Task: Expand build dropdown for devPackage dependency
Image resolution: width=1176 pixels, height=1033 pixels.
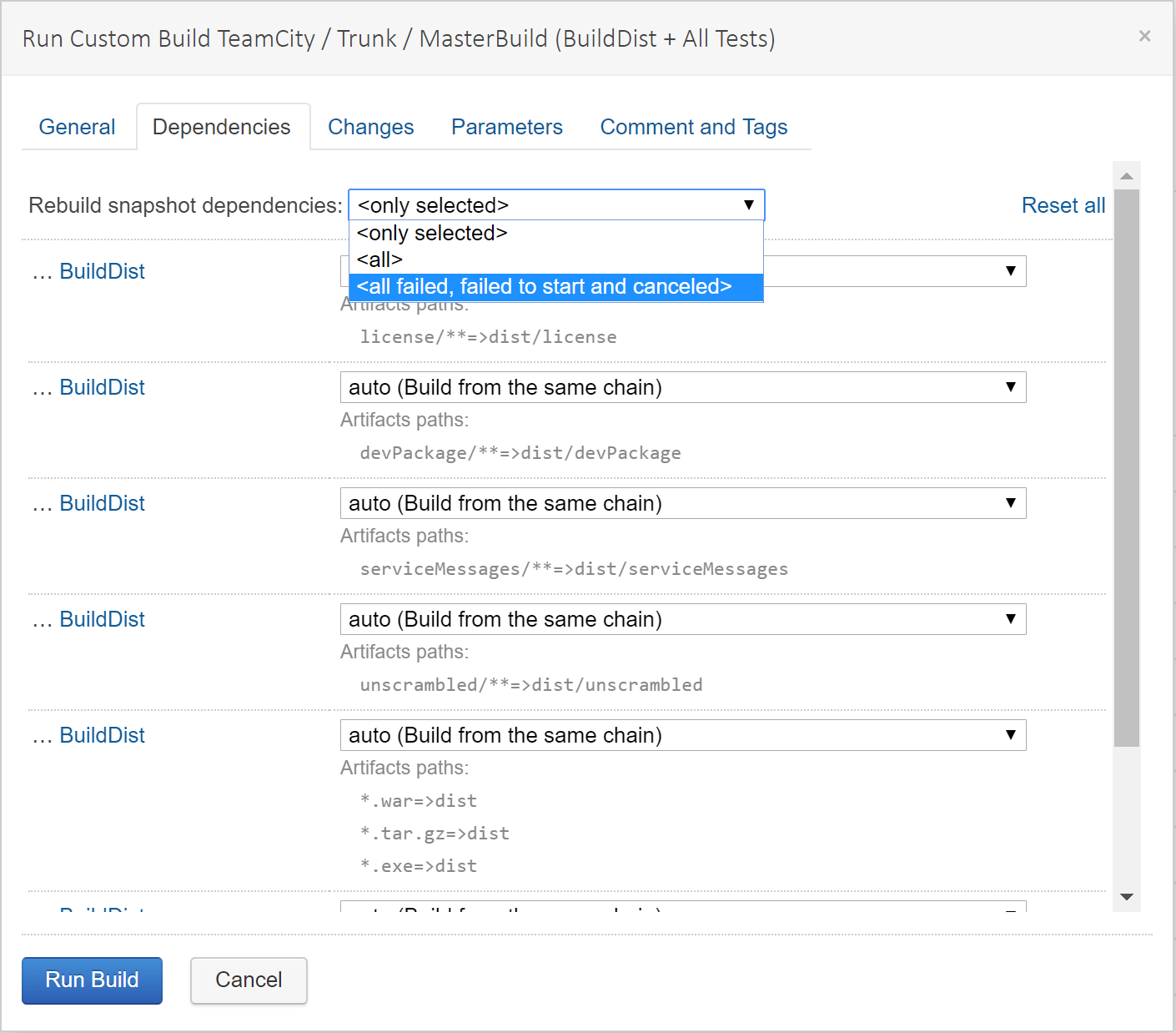Action: 683,387
